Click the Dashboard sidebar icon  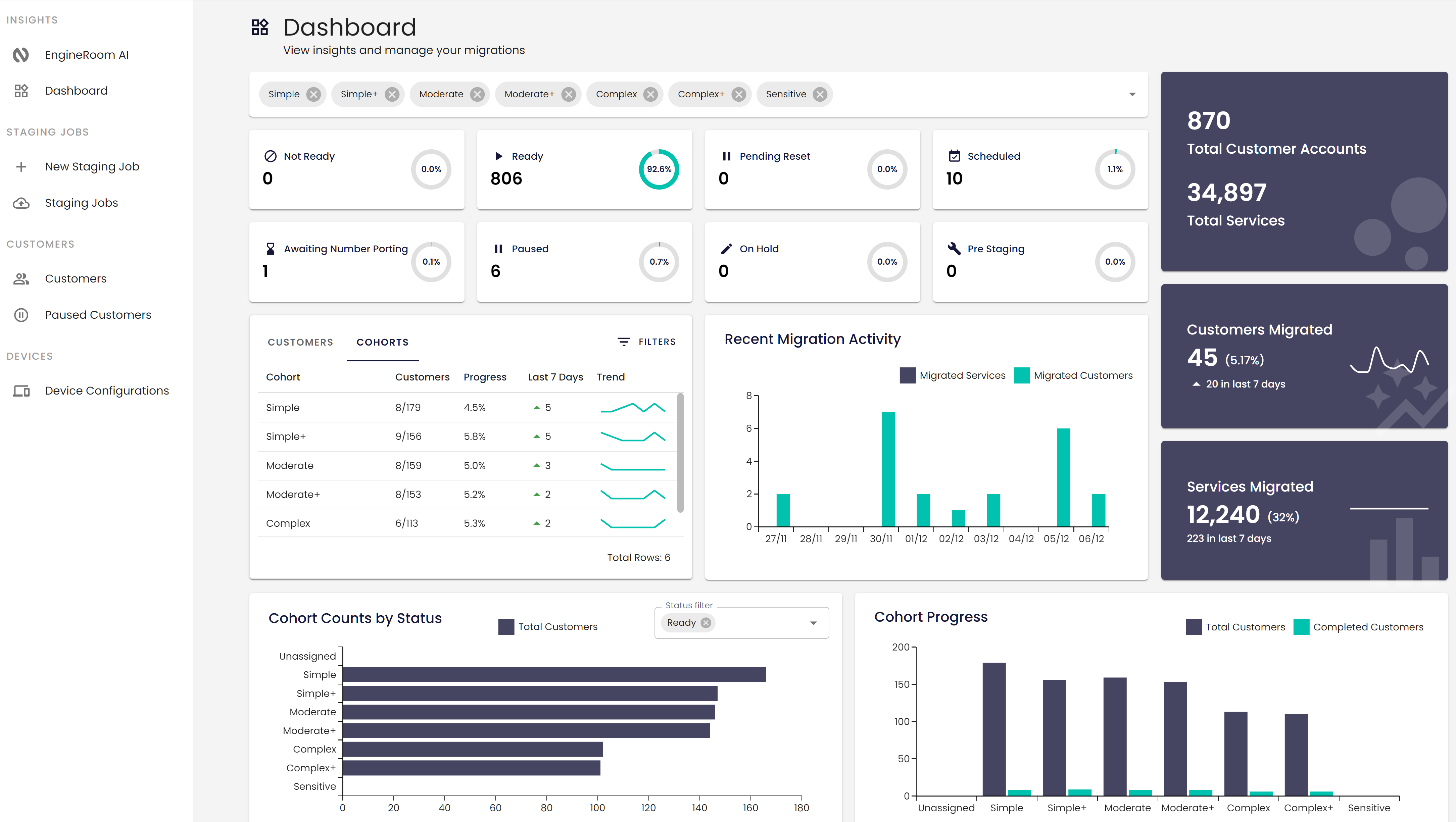pyautogui.click(x=21, y=91)
